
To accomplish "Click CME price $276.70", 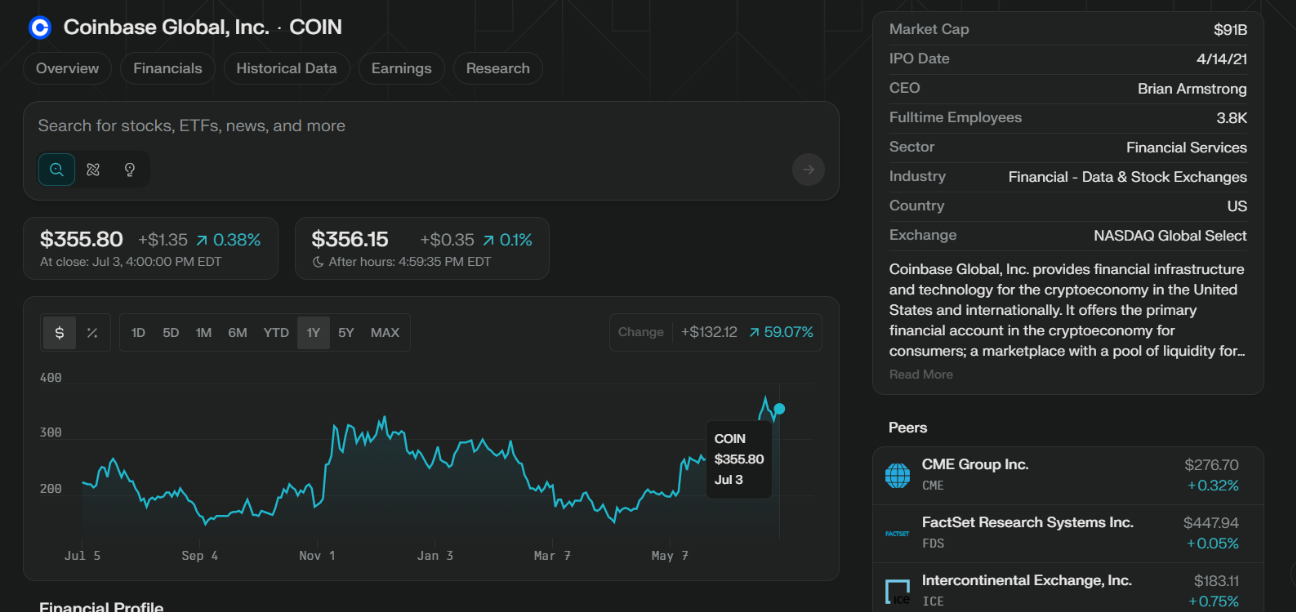I will coord(1212,465).
